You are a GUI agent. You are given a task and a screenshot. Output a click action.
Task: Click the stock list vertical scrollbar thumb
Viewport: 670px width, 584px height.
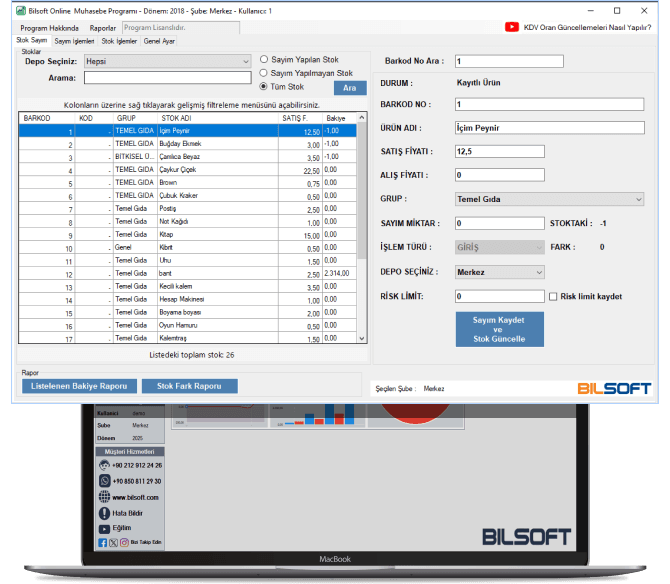361,191
